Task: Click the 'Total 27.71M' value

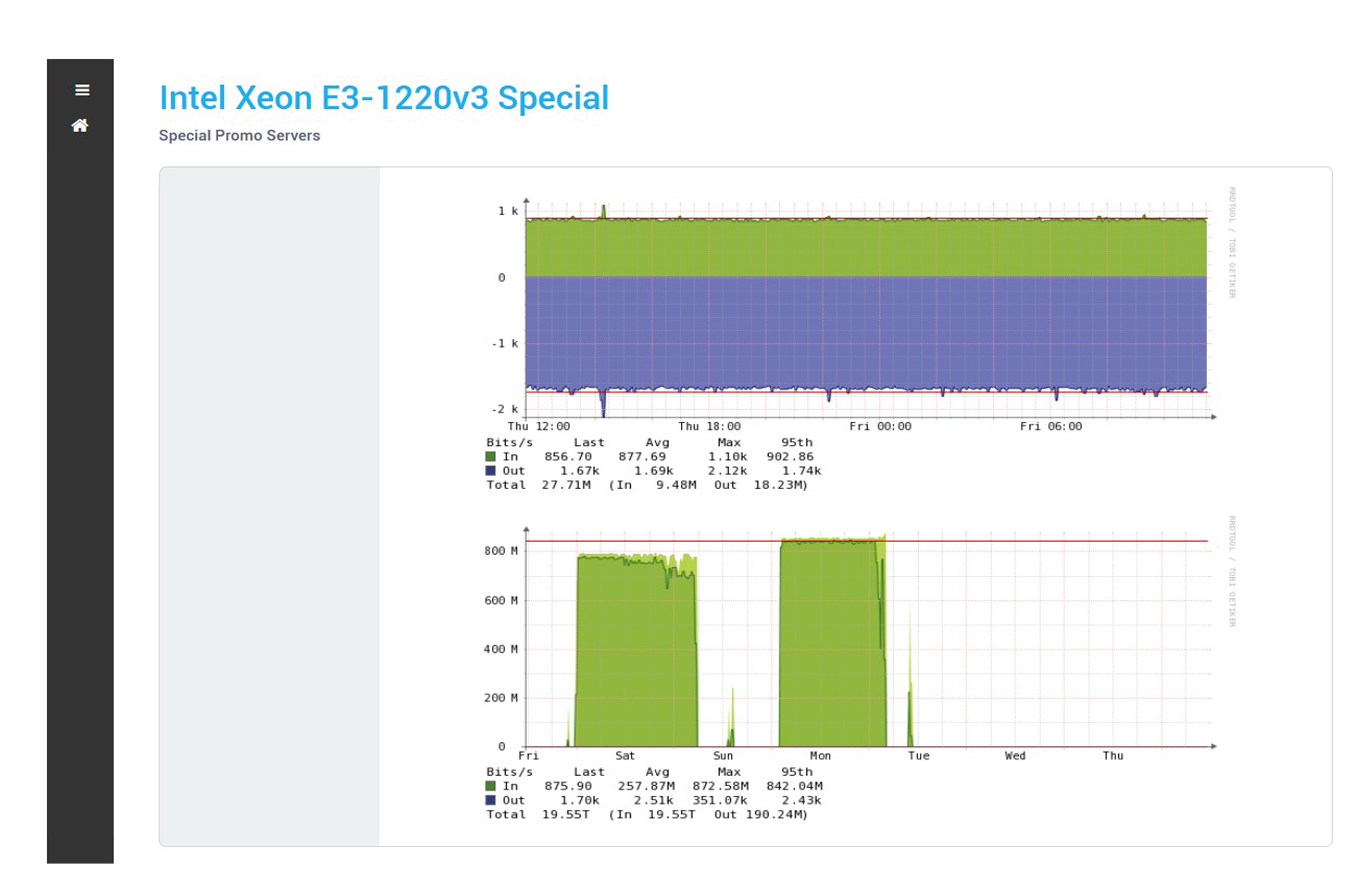Action: 539,485
